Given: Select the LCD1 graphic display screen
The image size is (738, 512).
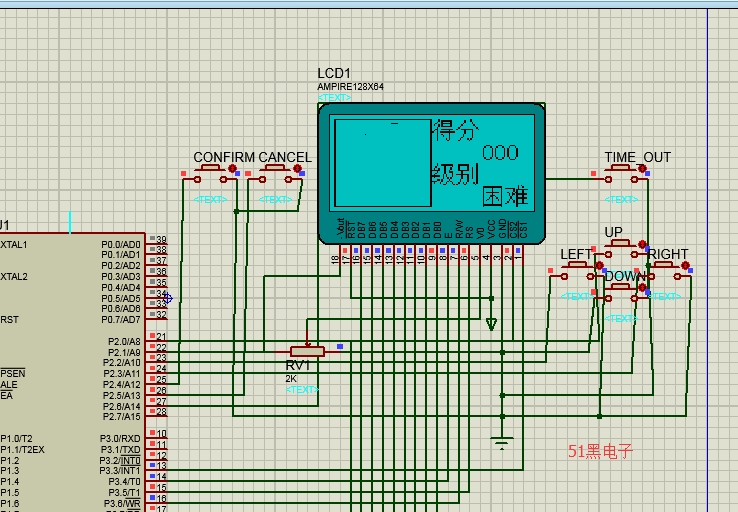Looking at the screenshot, I should (432, 161).
